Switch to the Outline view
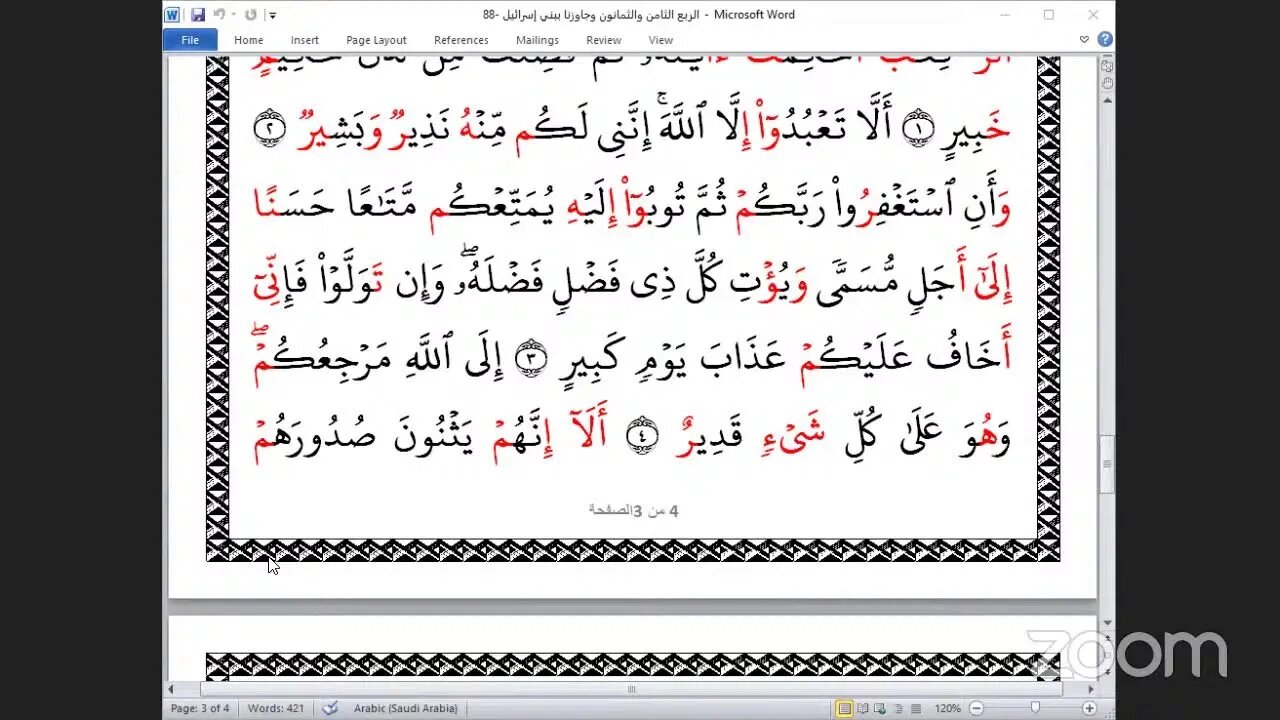 click(x=898, y=708)
